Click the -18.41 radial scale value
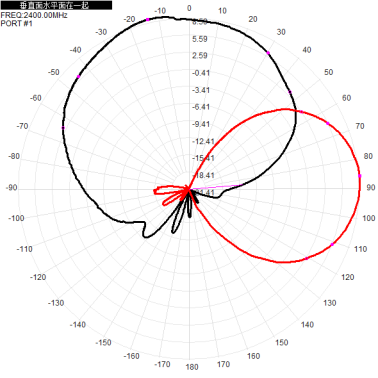 click(x=203, y=175)
